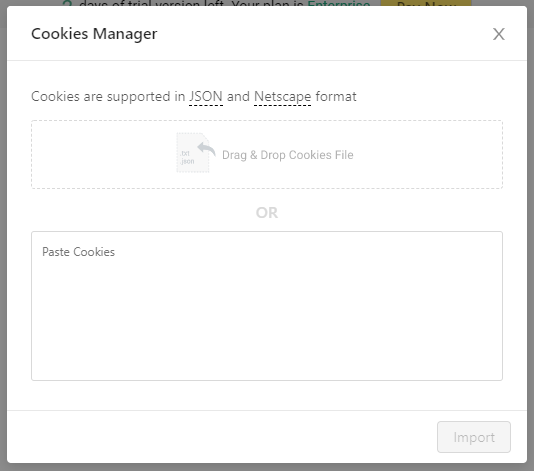The image size is (534, 471).
Task: Click the Enterprise plan link behind dialog
Action: [339, 3]
